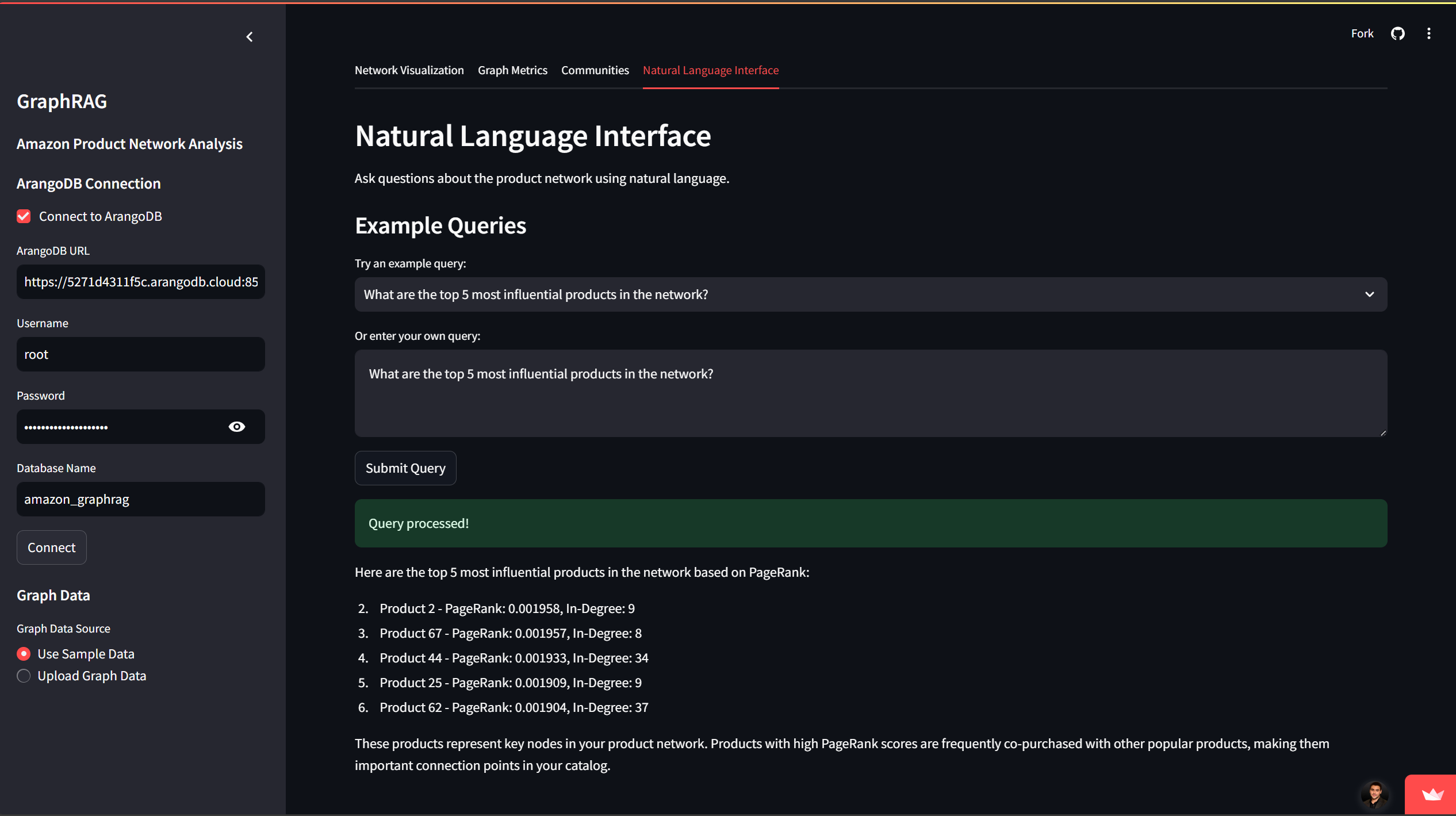Uncheck Connect to ArangoDB checkbox
This screenshot has height=816, width=1456.
point(24,216)
